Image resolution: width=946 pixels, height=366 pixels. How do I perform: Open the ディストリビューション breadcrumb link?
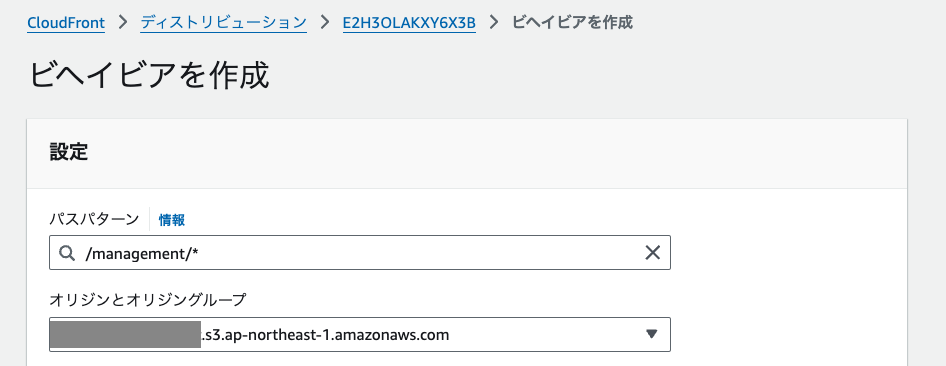[x=224, y=23]
